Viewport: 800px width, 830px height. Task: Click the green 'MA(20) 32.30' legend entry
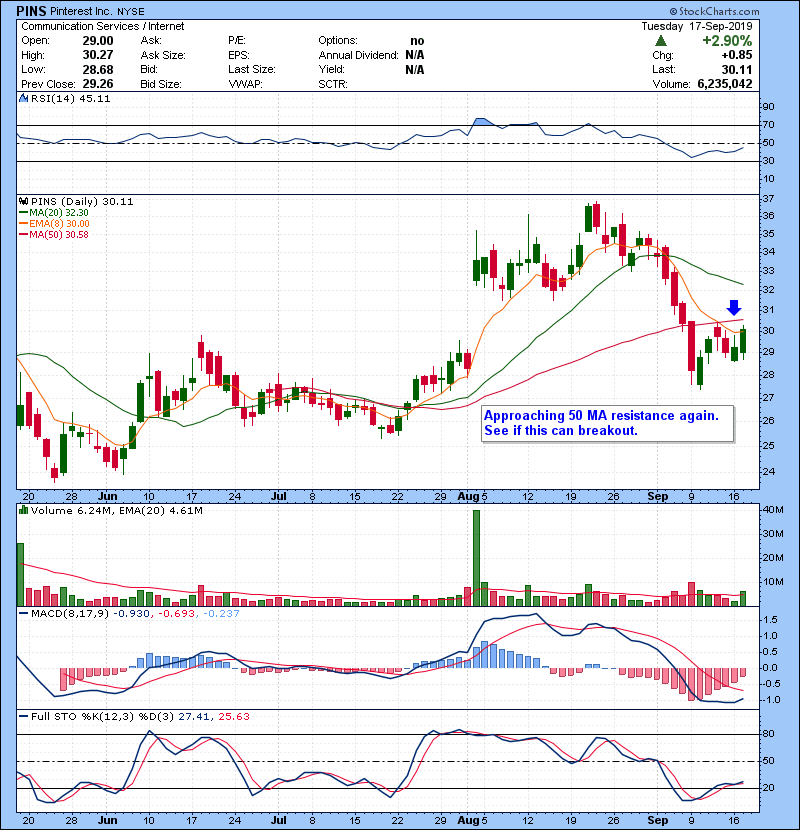coord(54,213)
